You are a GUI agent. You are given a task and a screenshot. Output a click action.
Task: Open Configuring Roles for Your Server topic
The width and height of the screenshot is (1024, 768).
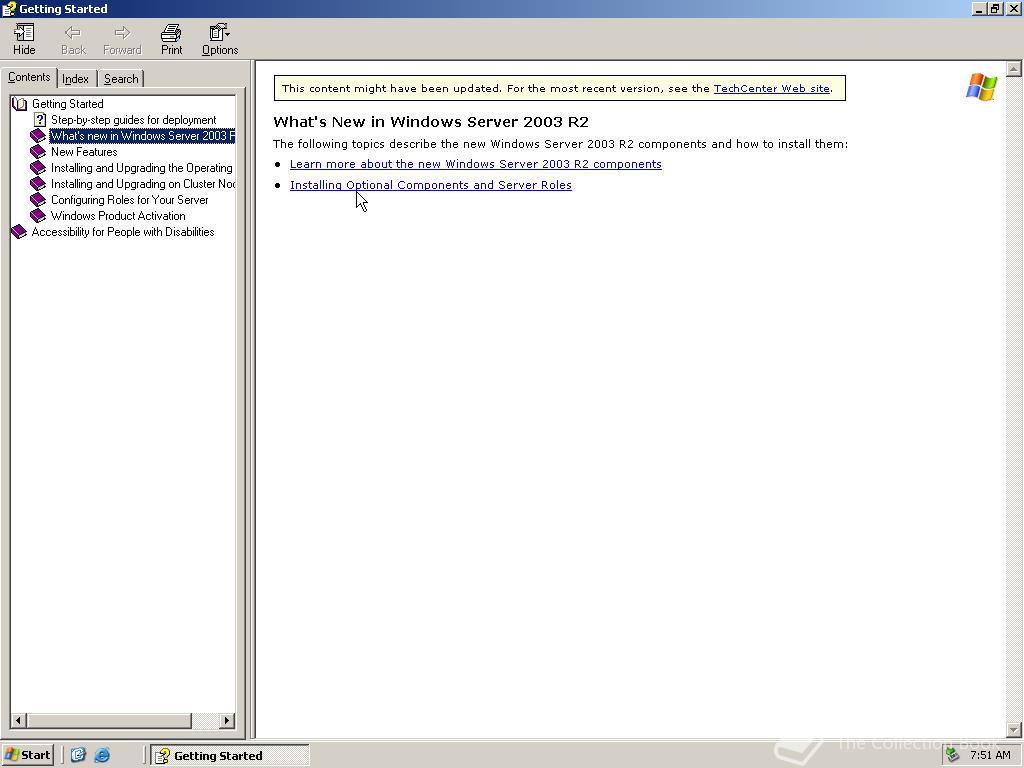(129, 200)
